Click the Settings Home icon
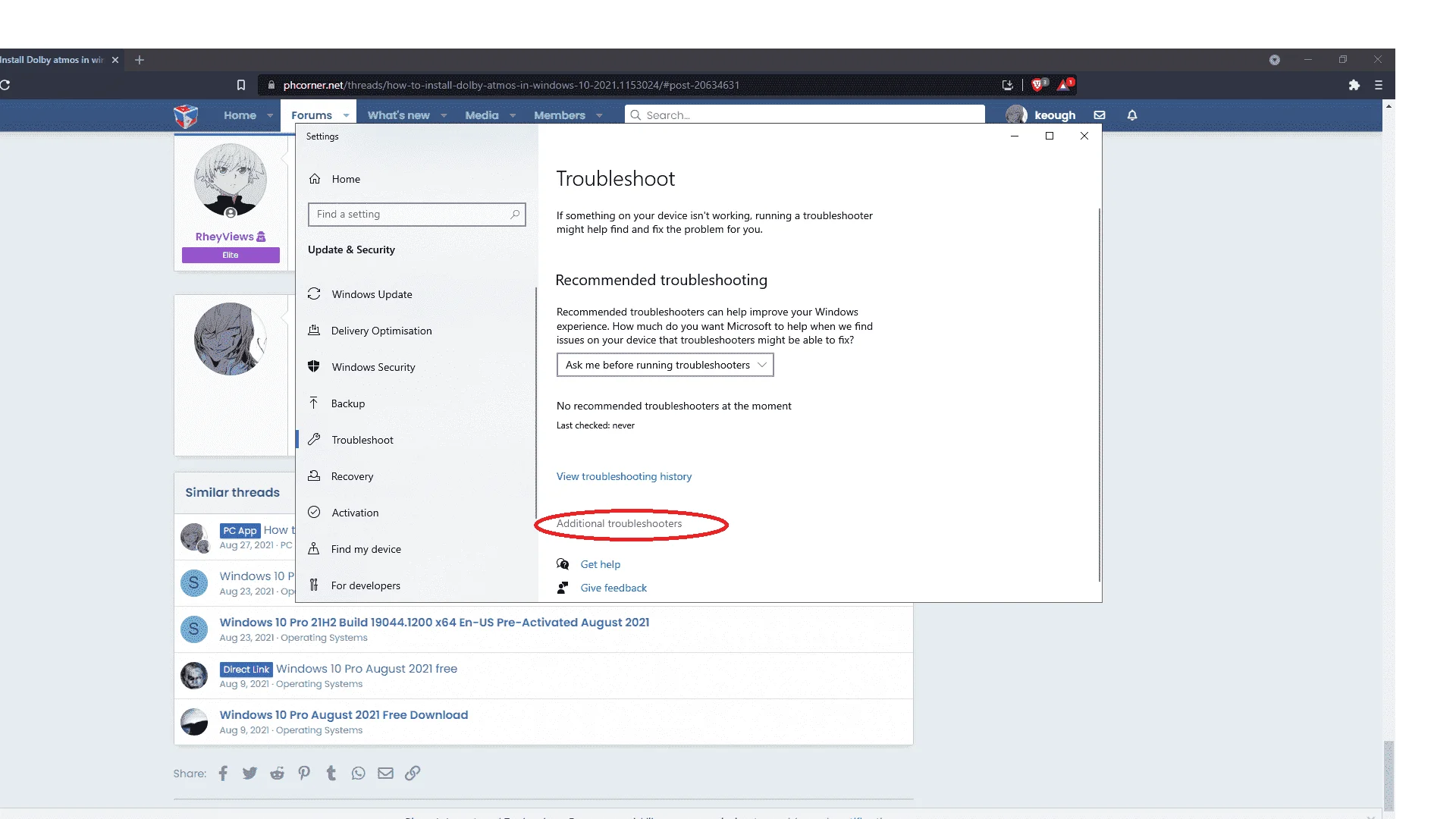The height and width of the screenshot is (819, 1456). coord(315,179)
